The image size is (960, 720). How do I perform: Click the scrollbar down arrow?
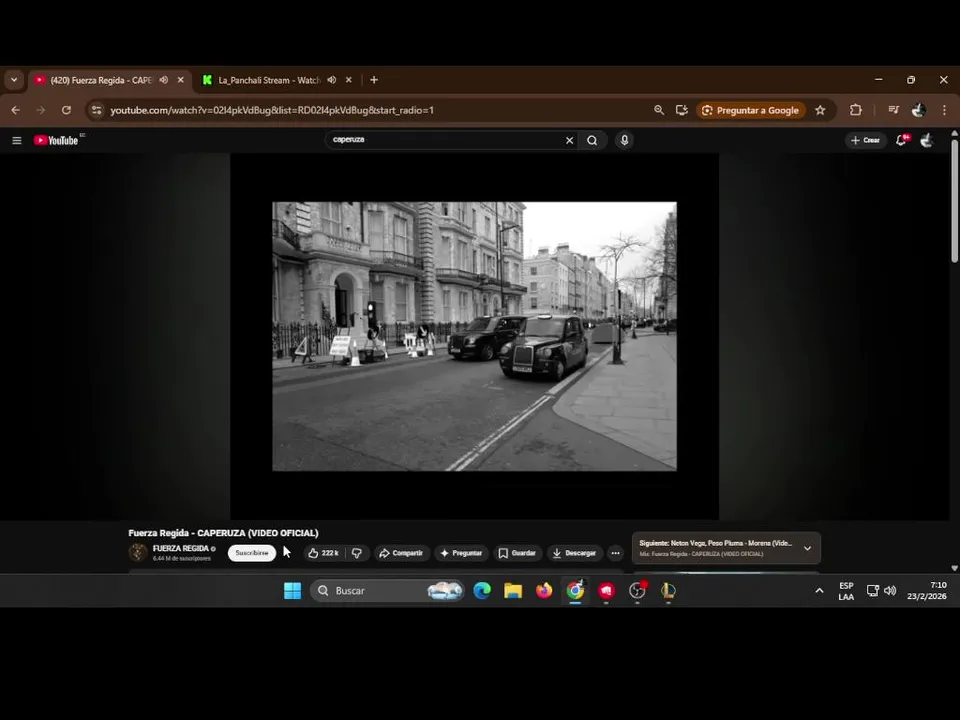point(954,568)
